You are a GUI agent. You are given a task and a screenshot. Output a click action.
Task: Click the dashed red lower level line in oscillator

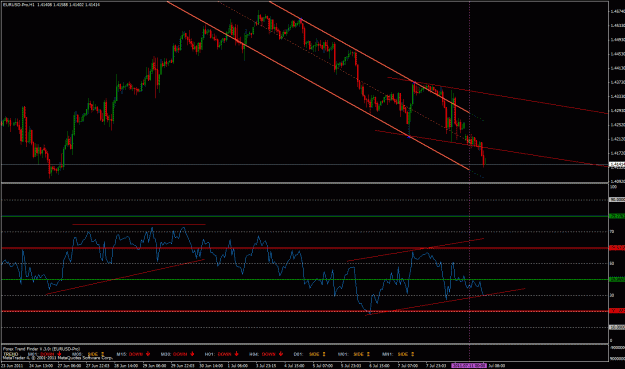(x=305, y=311)
